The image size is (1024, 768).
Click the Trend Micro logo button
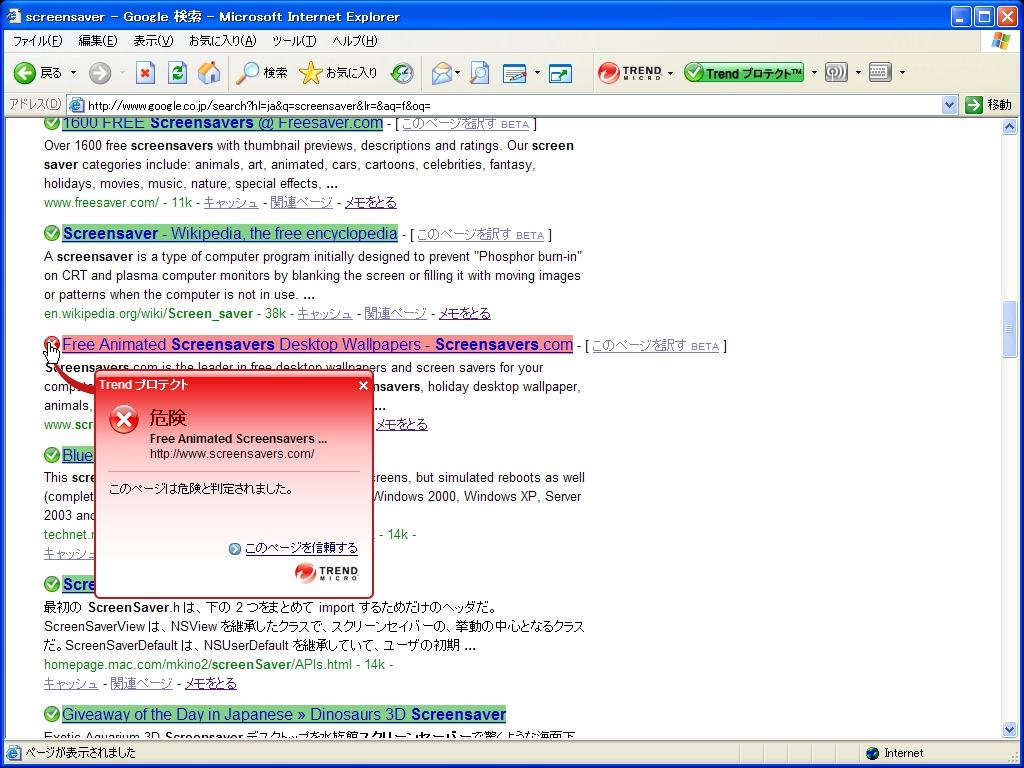pos(630,72)
